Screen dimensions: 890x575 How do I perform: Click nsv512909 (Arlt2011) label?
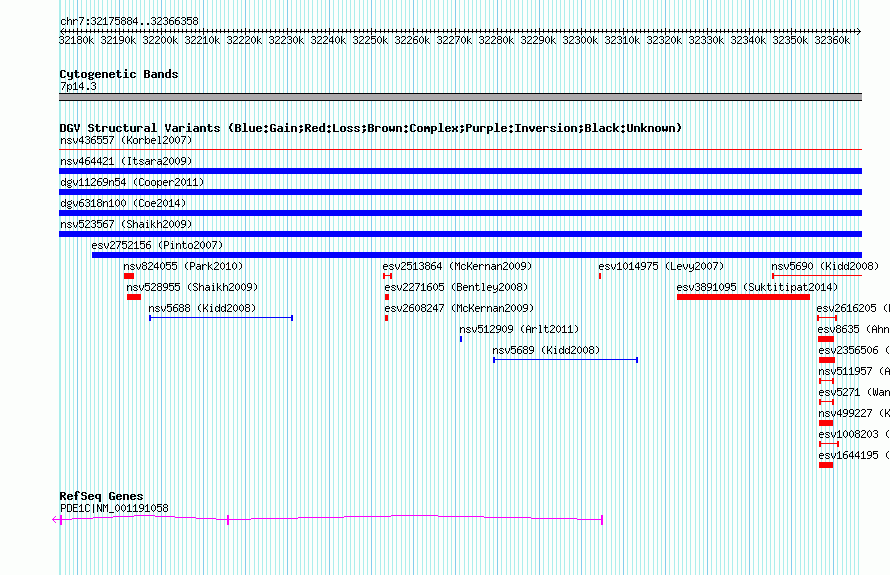coord(519,329)
